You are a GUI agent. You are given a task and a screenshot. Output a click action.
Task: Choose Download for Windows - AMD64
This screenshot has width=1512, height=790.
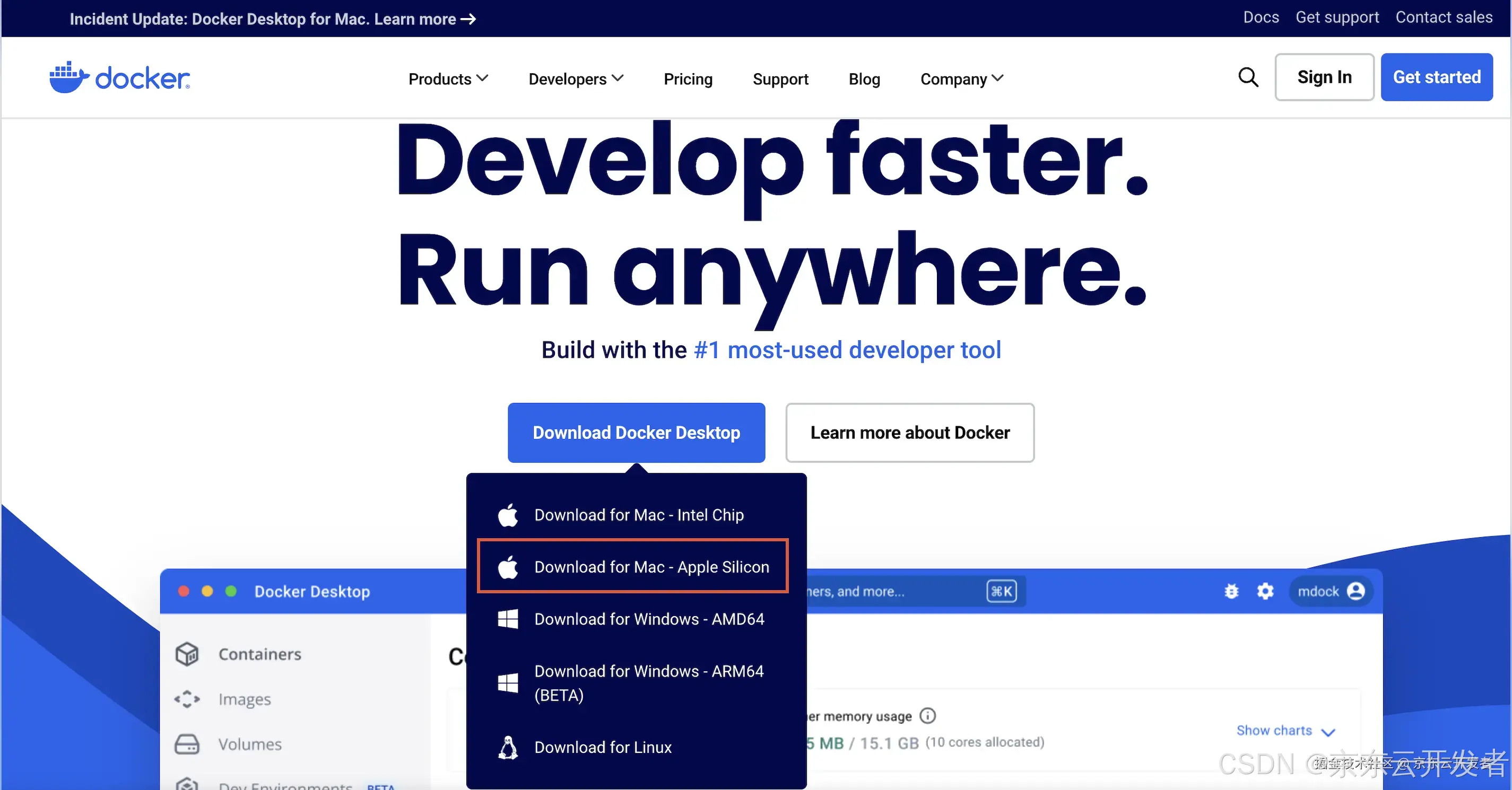(649, 619)
